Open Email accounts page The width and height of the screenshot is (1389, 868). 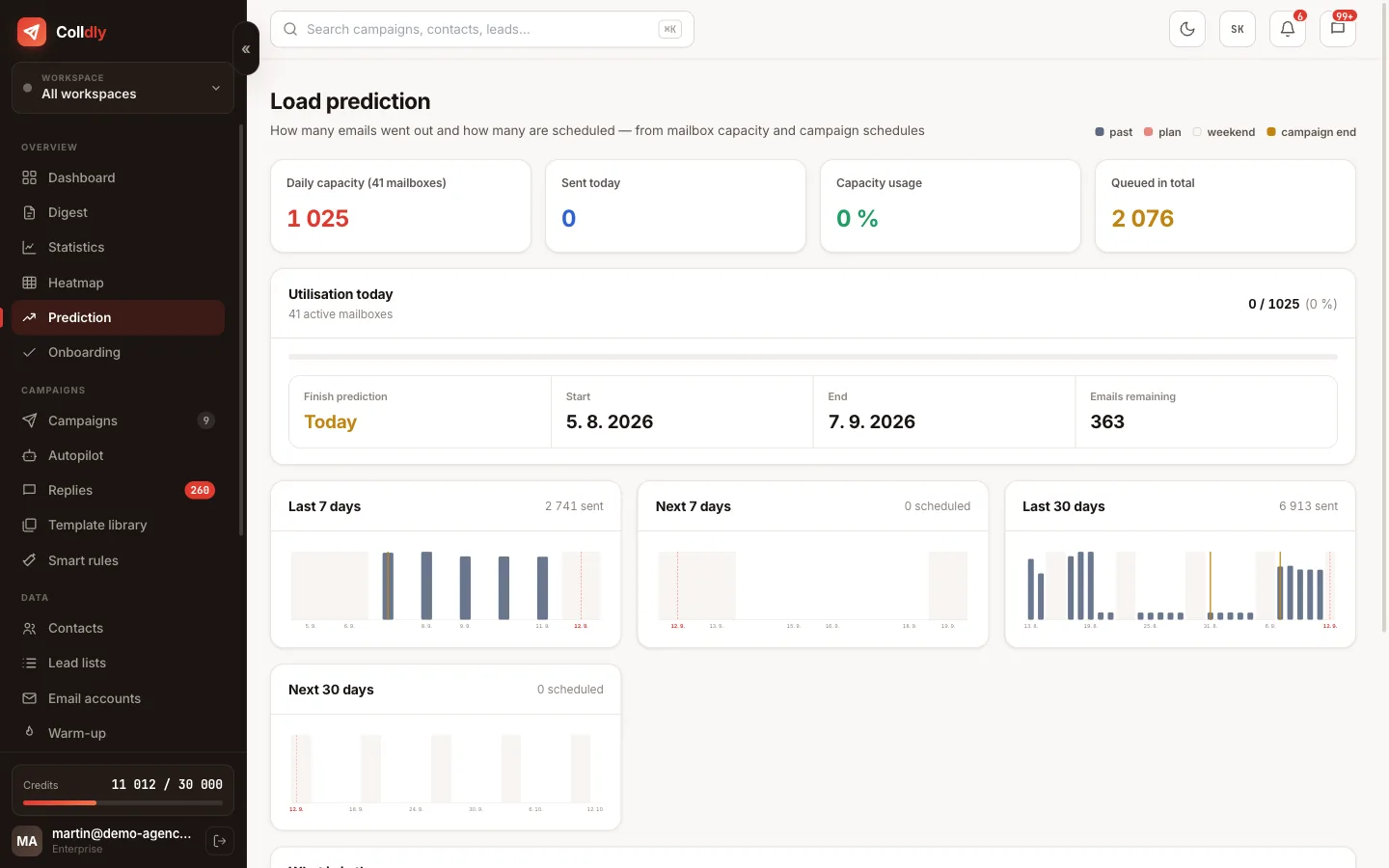point(118,698)
